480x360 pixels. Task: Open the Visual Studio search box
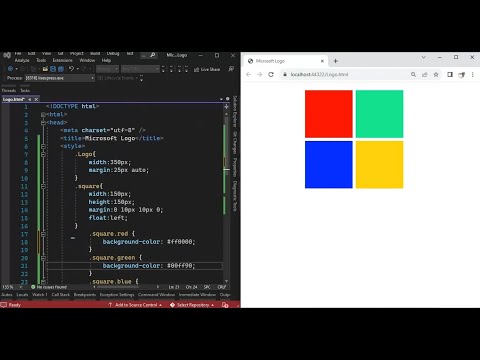149,55
